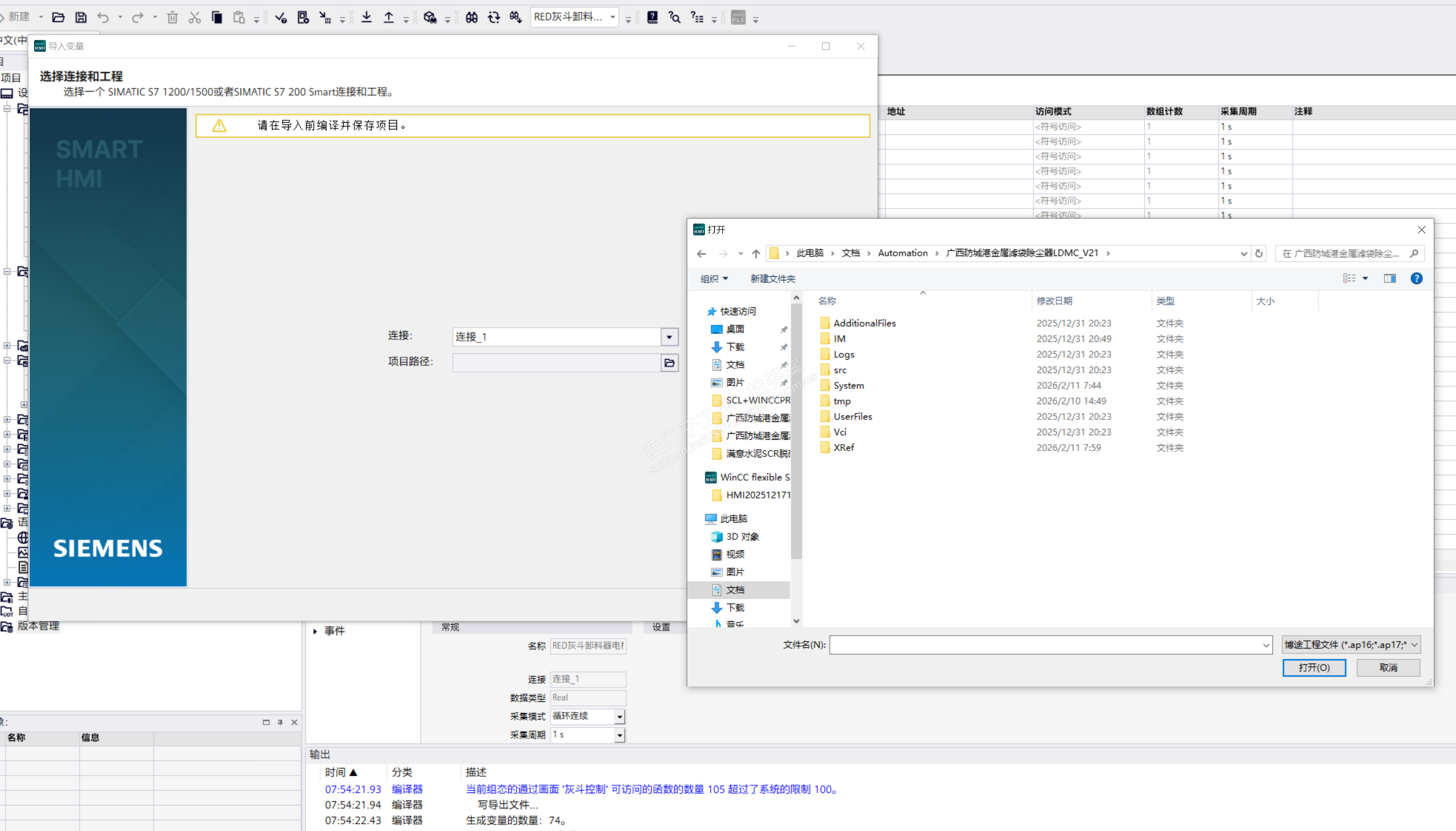
Task: Click the refresh button in the address bar
Action: [x=1259, y=254]
